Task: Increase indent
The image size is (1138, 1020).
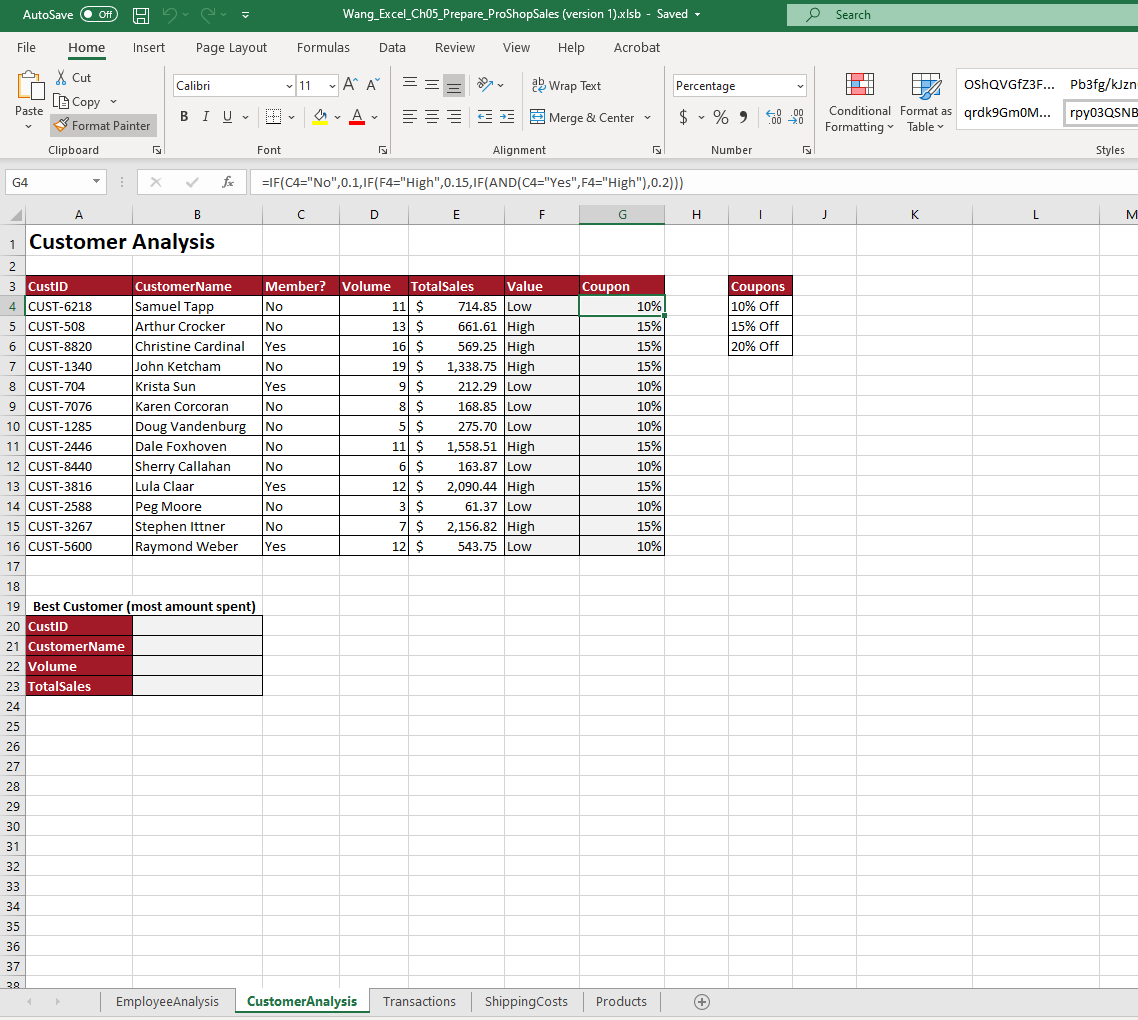Action: 507,117
